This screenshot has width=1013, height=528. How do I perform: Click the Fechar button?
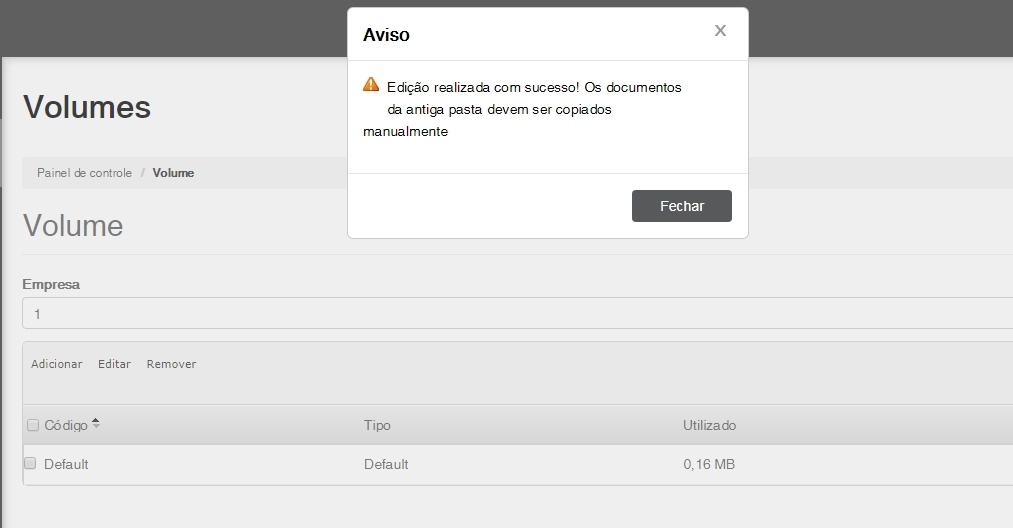(682, 206)
